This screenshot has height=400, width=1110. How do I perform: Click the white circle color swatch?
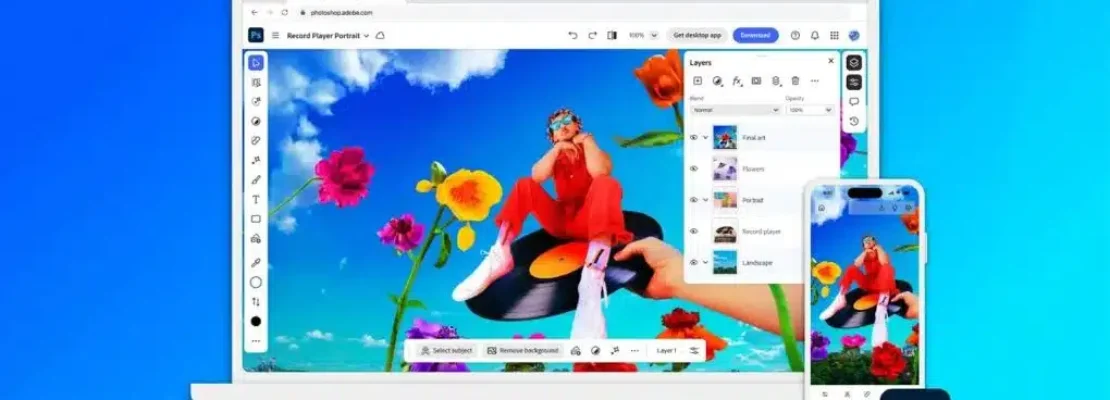pyautogui.click(x=256, y=282)
